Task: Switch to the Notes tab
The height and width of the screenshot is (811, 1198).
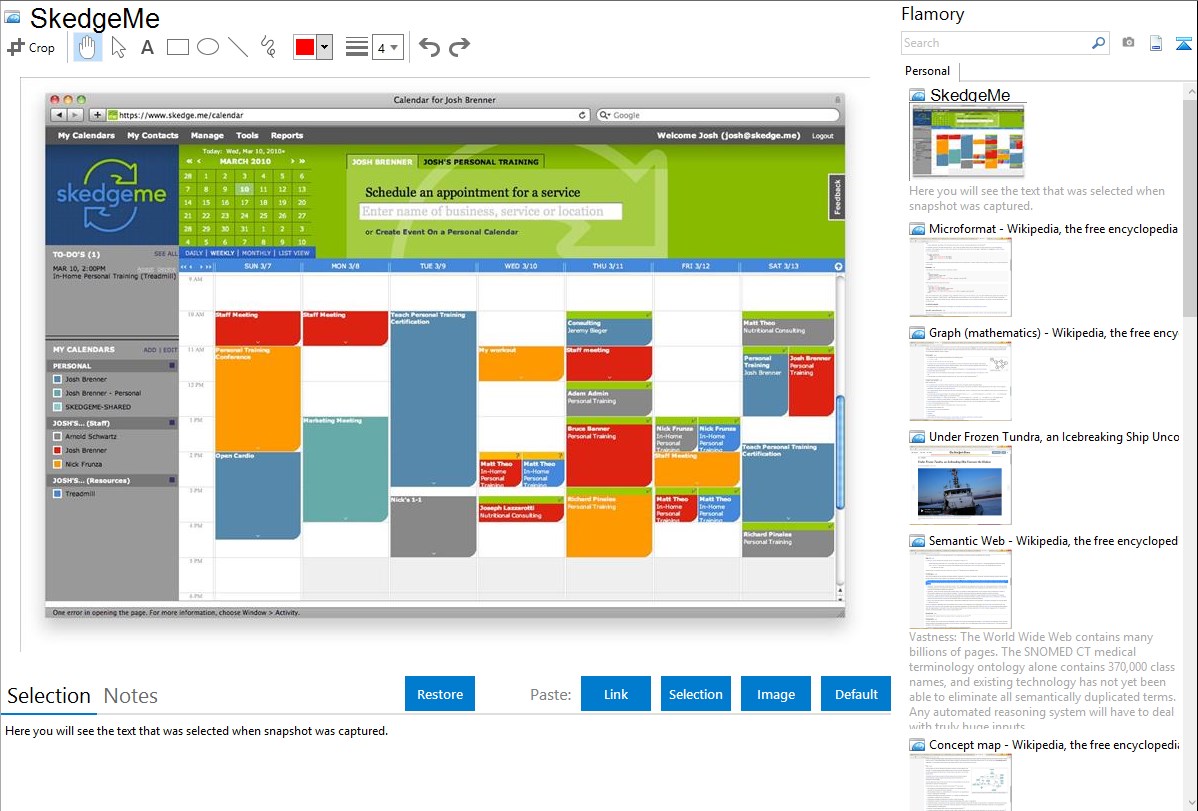Action: pyautogui.click(x=131, y=696)
